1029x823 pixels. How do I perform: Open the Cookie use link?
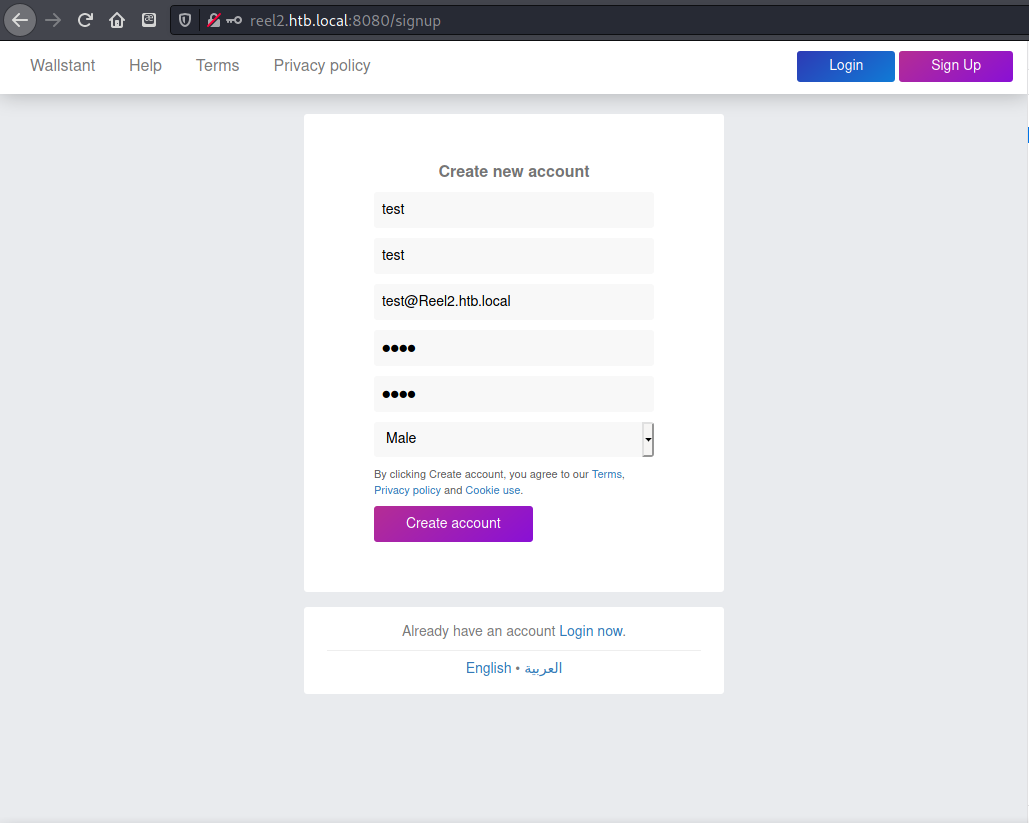tap(492, 491)
